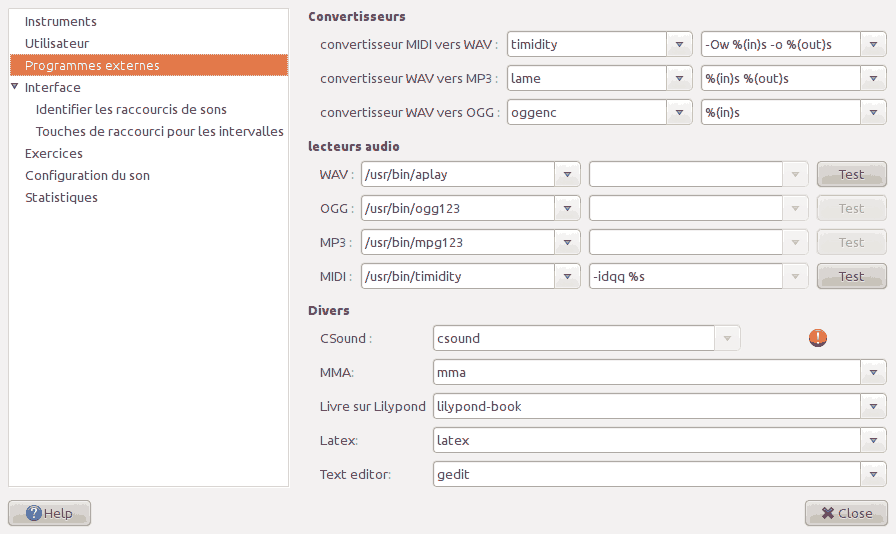Open WAV to OGG options dropdown

(874, 113)
